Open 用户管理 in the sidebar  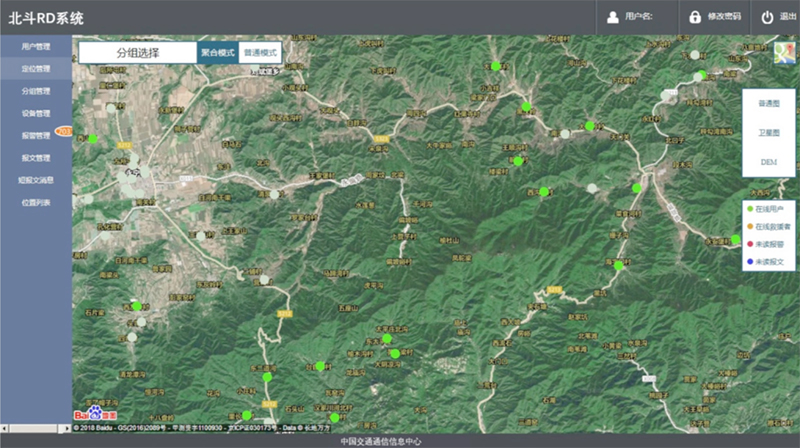click(36, 47)
